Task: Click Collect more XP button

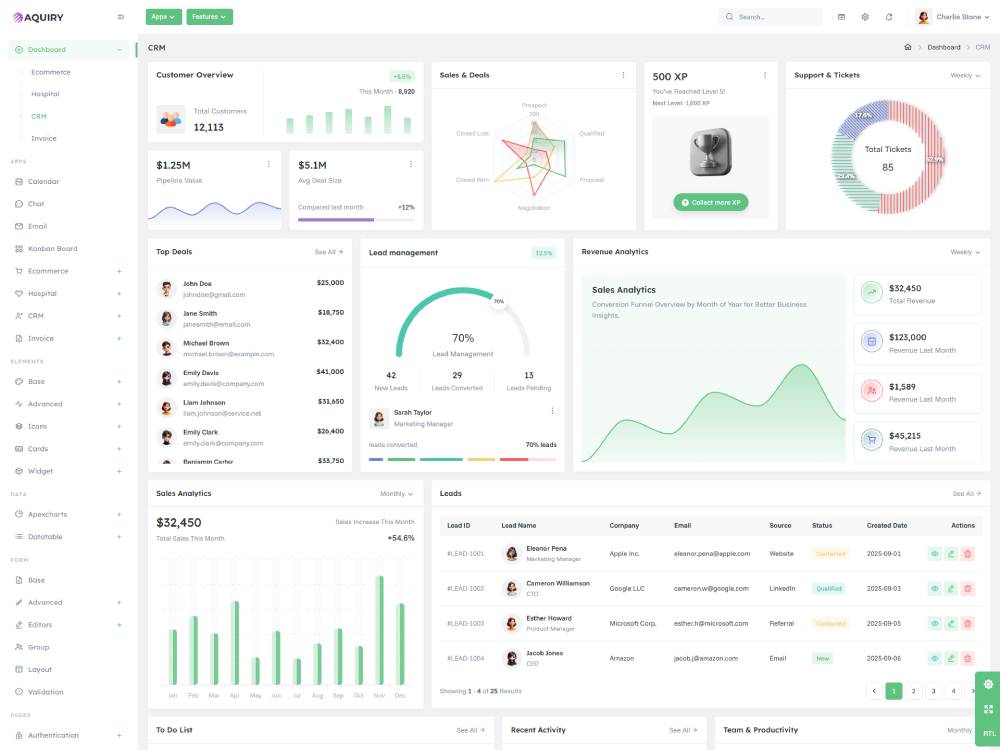Action: click(x=710, y=202)
